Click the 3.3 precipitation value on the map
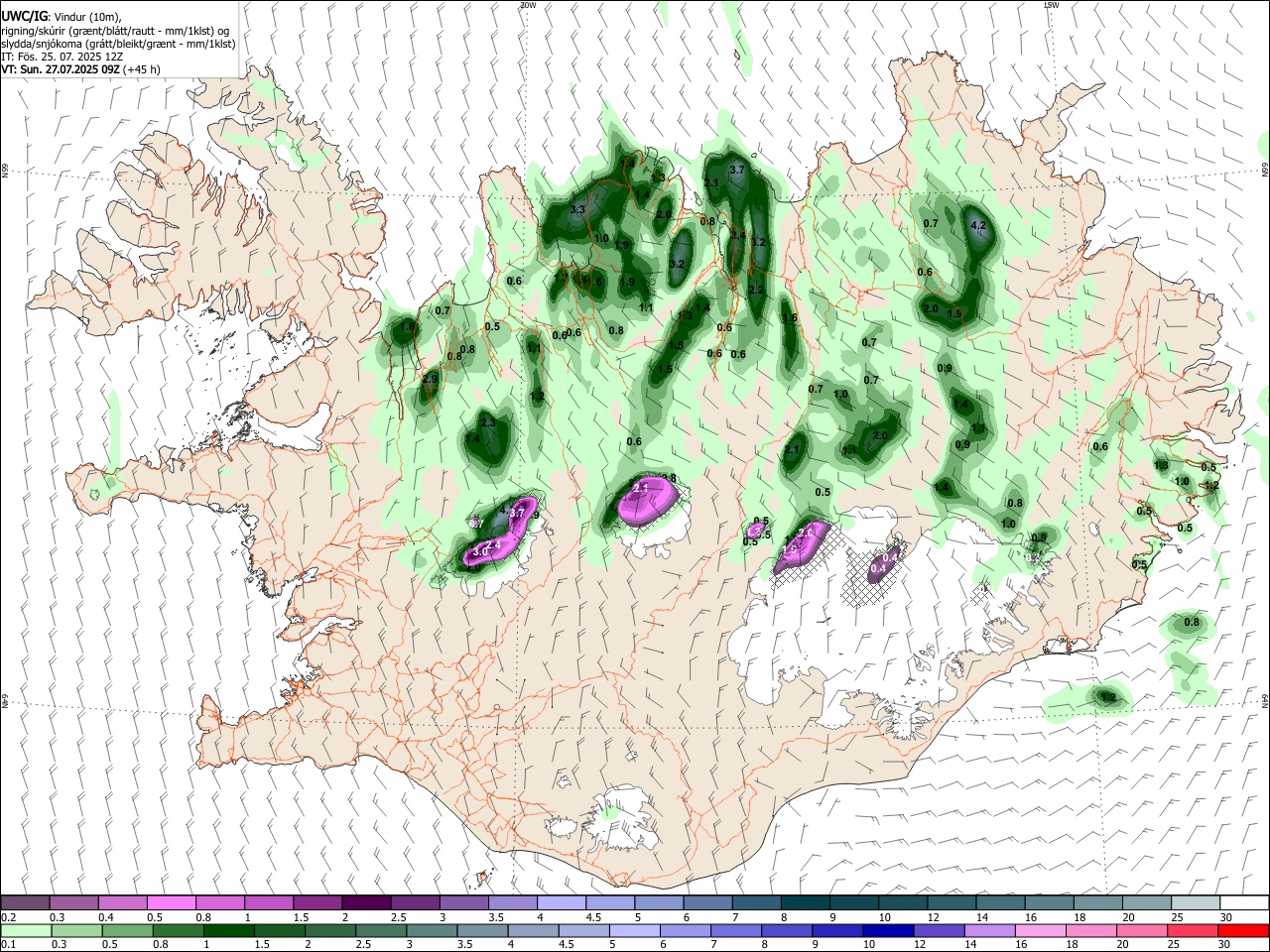The width and height of the screenshot is (1270, 952). point(578,209)
